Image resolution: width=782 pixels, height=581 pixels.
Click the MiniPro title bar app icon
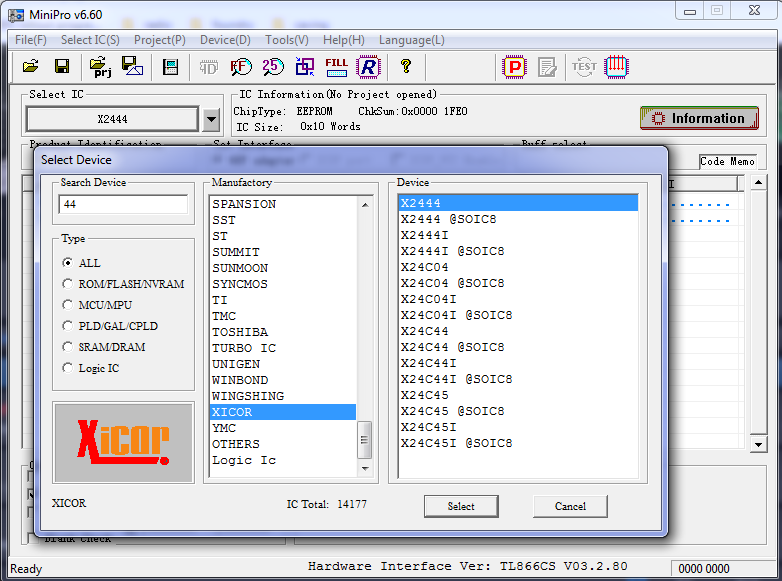[x=16, y=14]
